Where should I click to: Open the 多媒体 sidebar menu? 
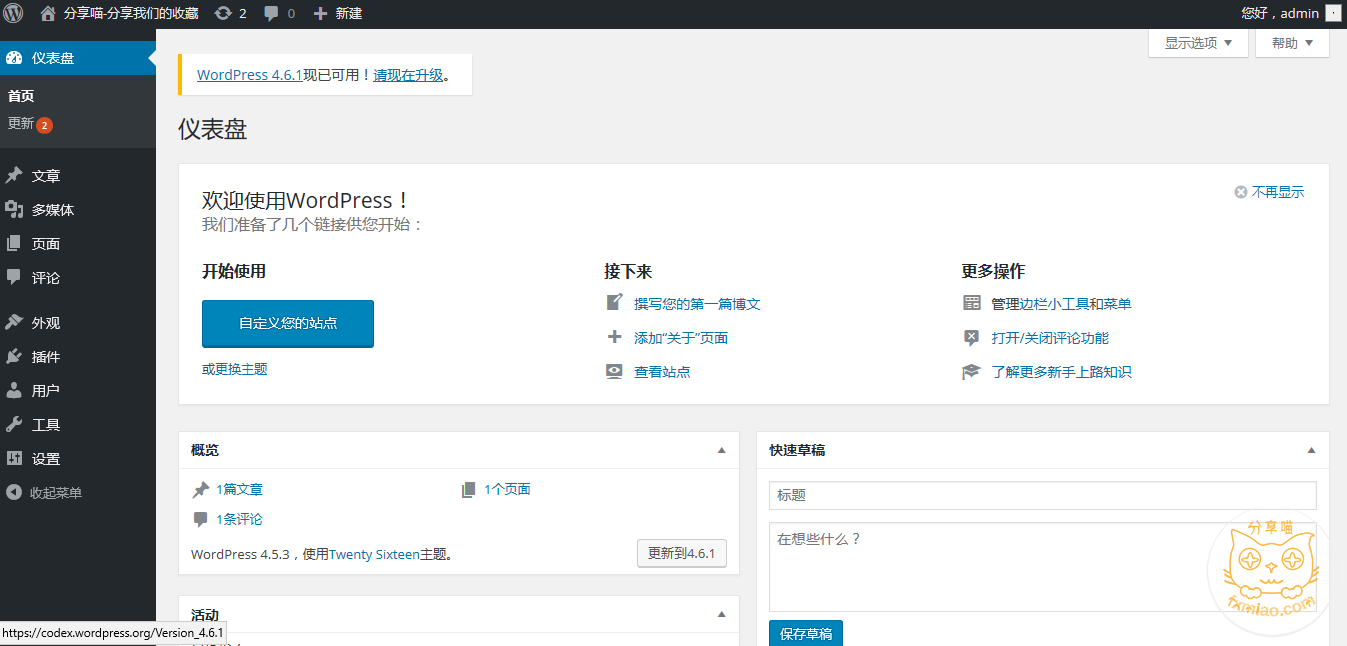78,210
